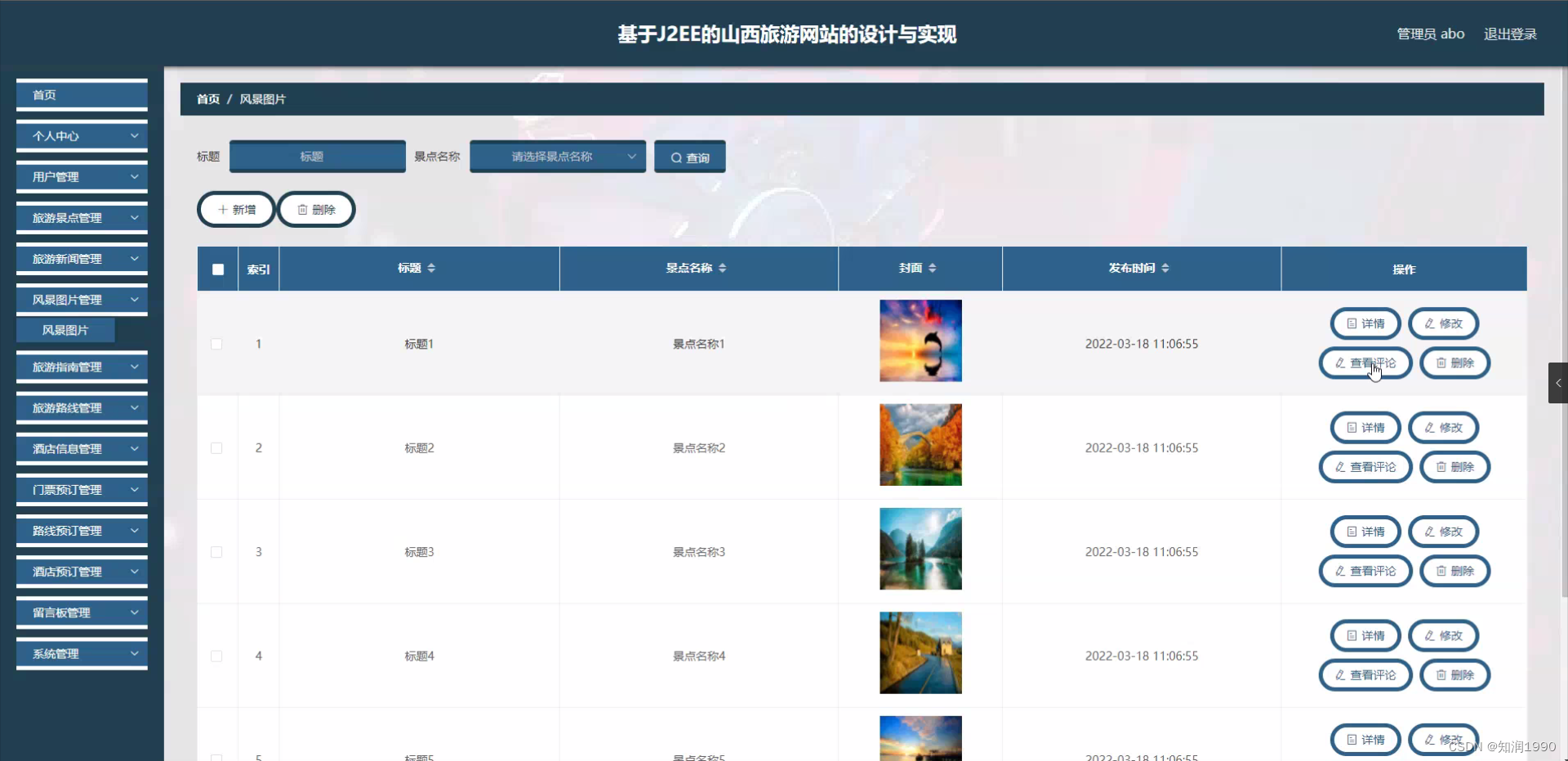
Task: Click the collapse arrow tab on right screen edge
Action: pyautogui.click(x=1558, y=382)
